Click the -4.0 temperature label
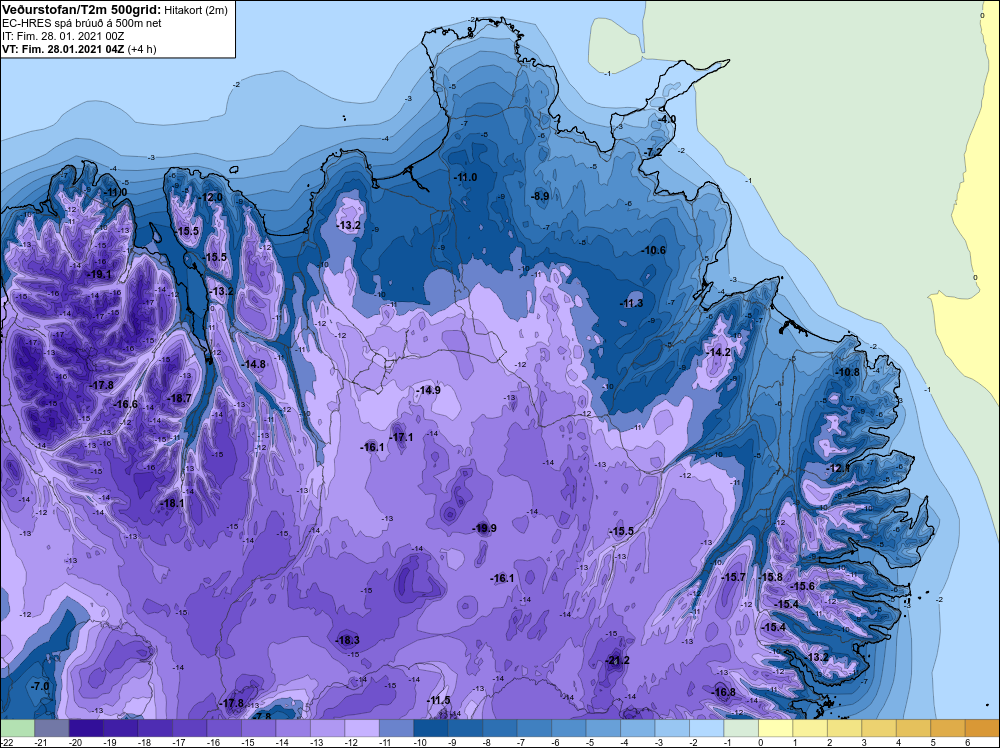The height and width of the screenshot is (748, 1000). click(668, 119)
